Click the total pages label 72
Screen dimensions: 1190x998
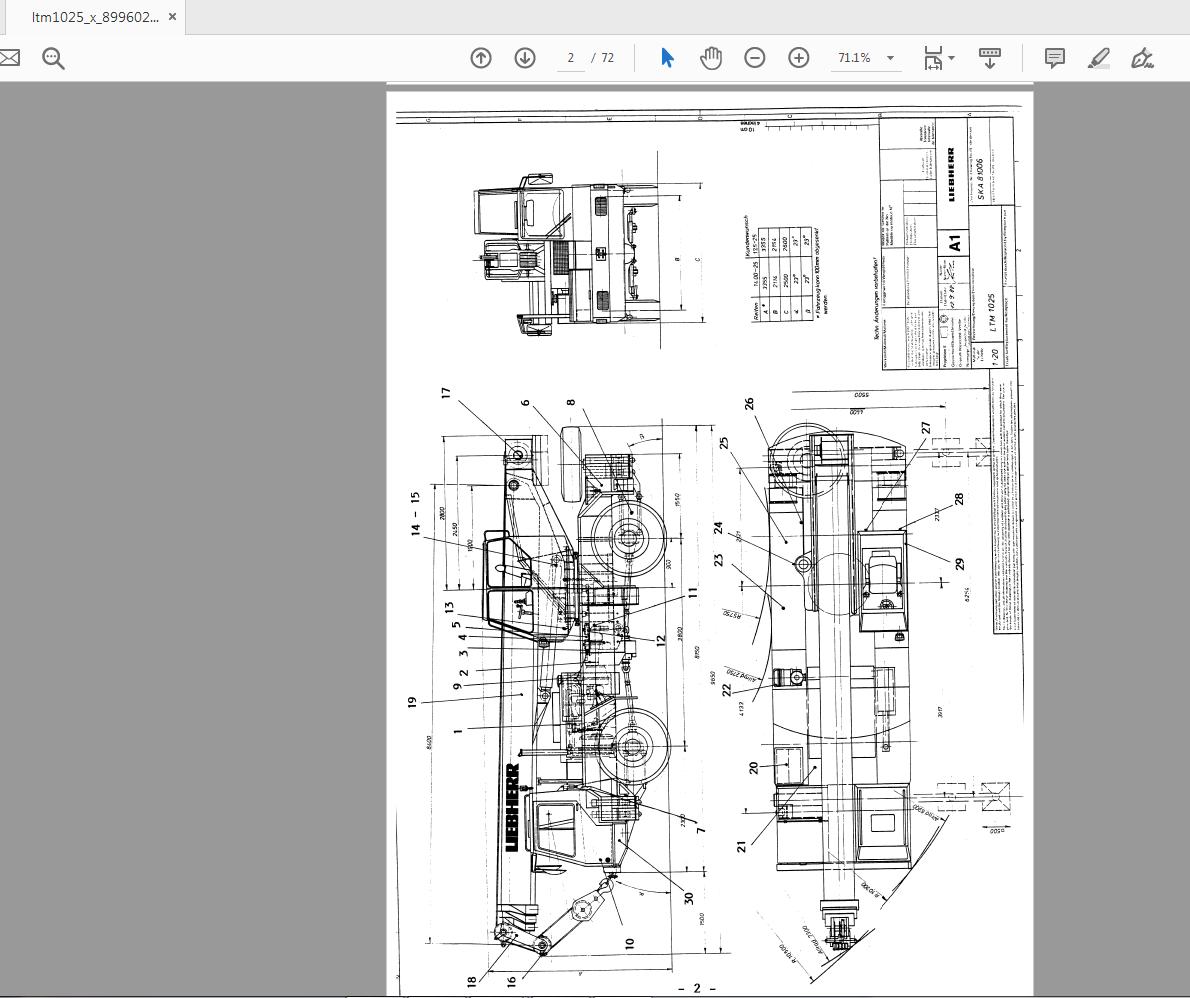pyautogui.click(x=608, y=58)
